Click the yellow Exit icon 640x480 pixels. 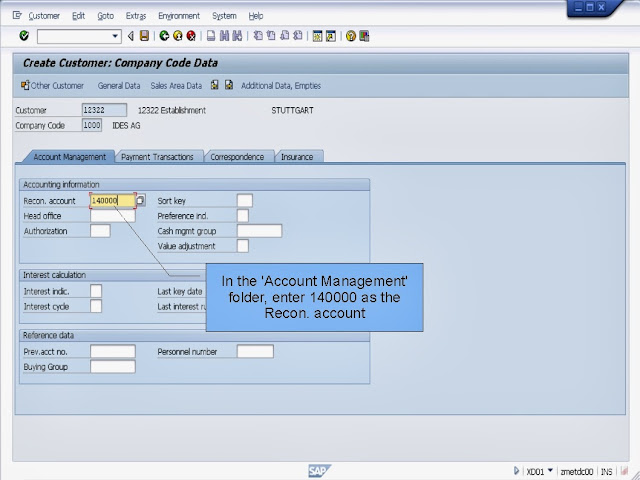(x=178, y=36)
